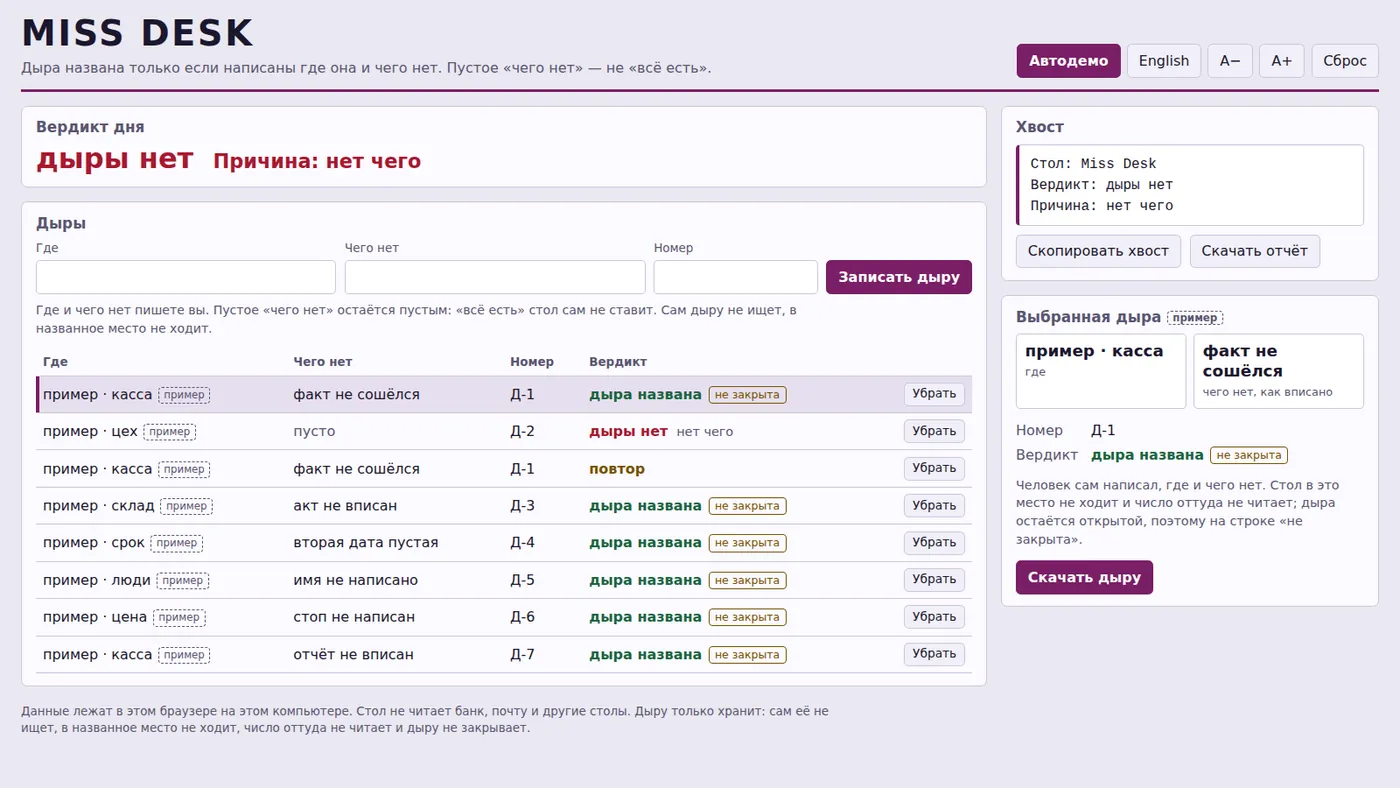Start the Автодемо mode

pos(1068,61)
